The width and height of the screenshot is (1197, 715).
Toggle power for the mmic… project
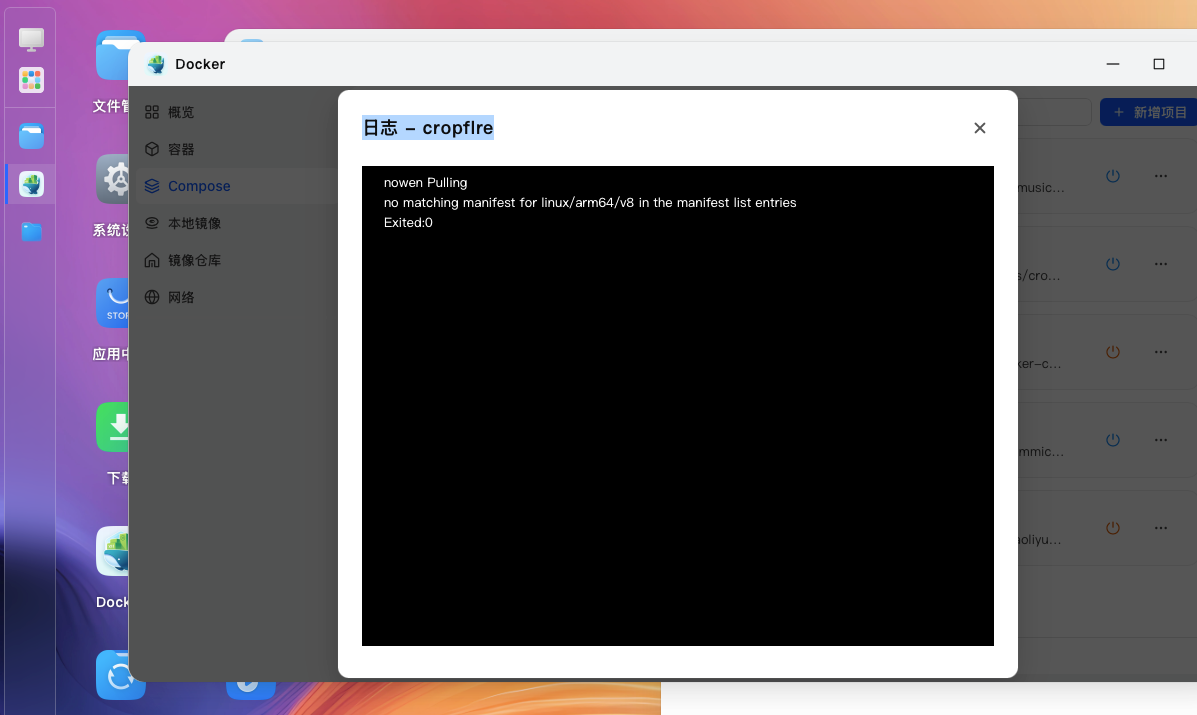(1113, 440)
